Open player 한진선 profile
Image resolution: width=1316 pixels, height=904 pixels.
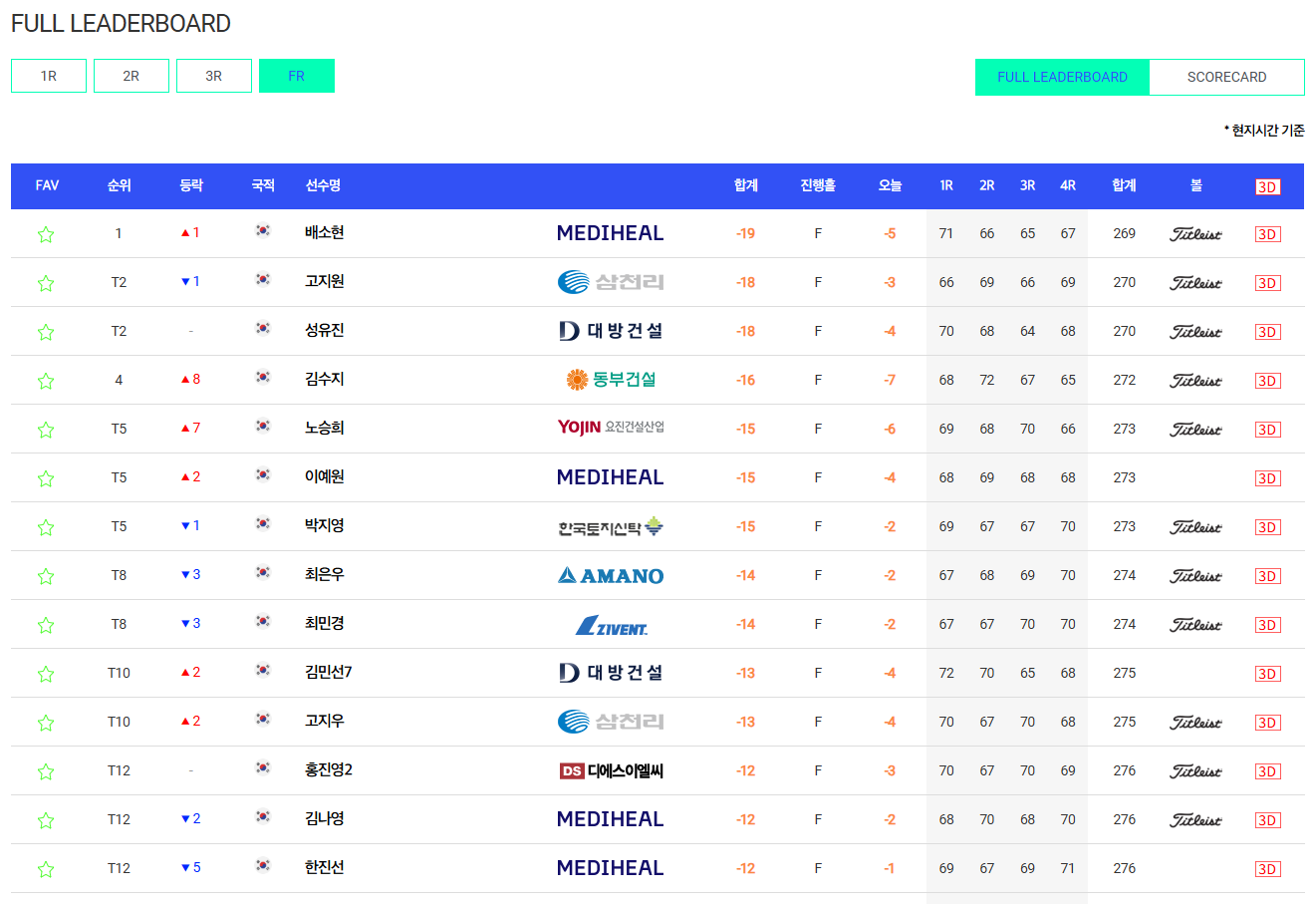click(x=325, y=867)
